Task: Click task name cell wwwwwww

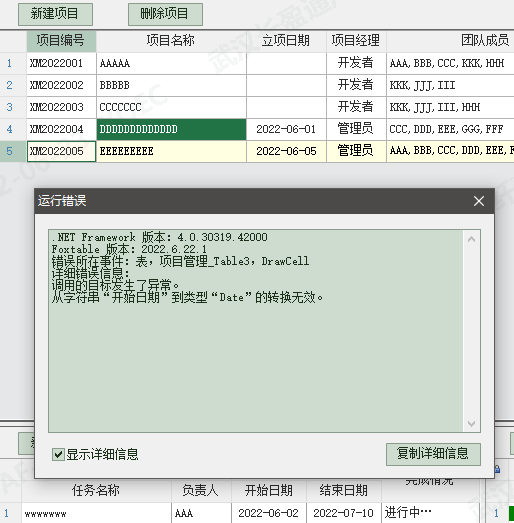Action: point(96,513)
